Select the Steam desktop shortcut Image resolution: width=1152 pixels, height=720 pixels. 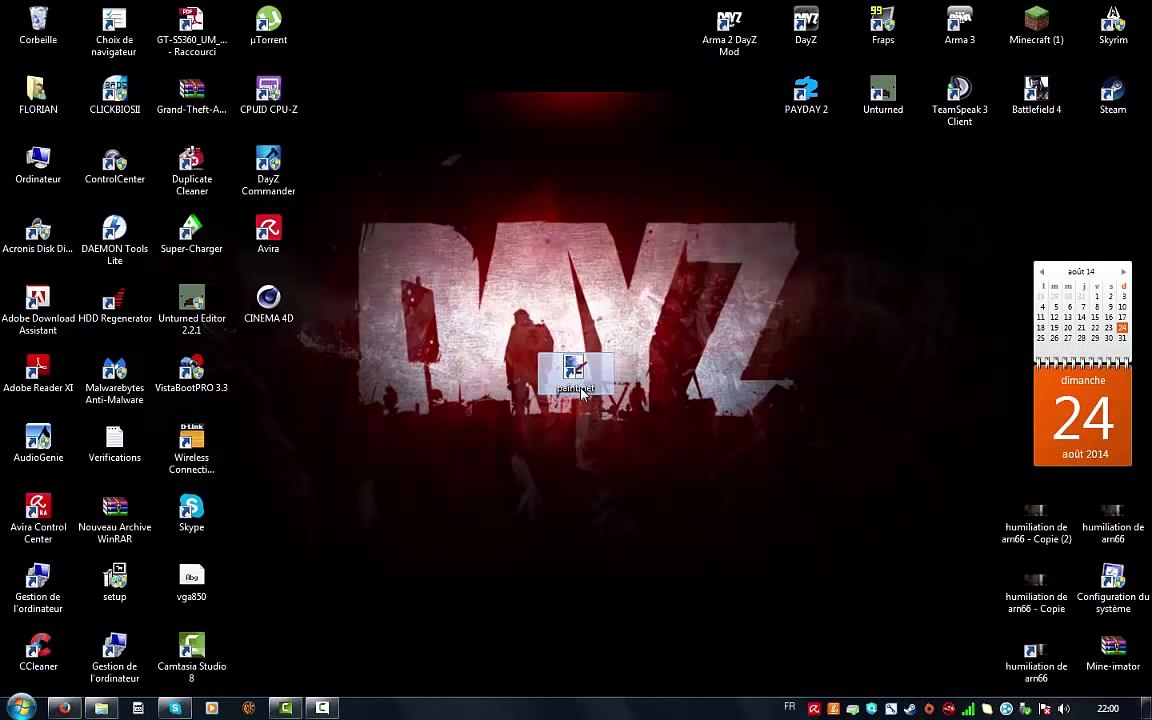(x=1113, y=95)
